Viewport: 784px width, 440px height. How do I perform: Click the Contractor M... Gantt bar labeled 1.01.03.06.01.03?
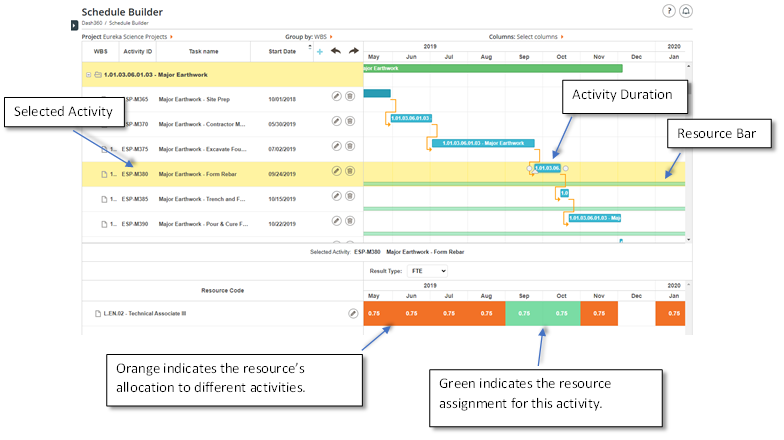411,118
